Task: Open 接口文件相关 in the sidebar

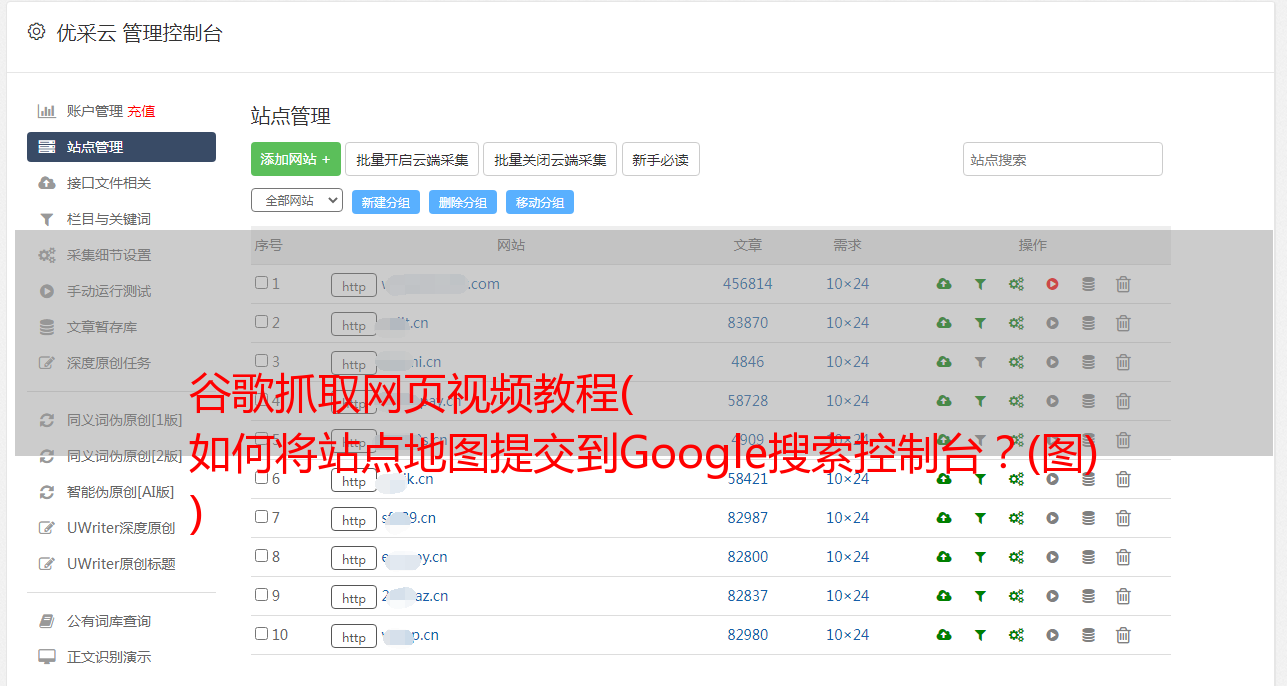Action: (x=109, y=183)
